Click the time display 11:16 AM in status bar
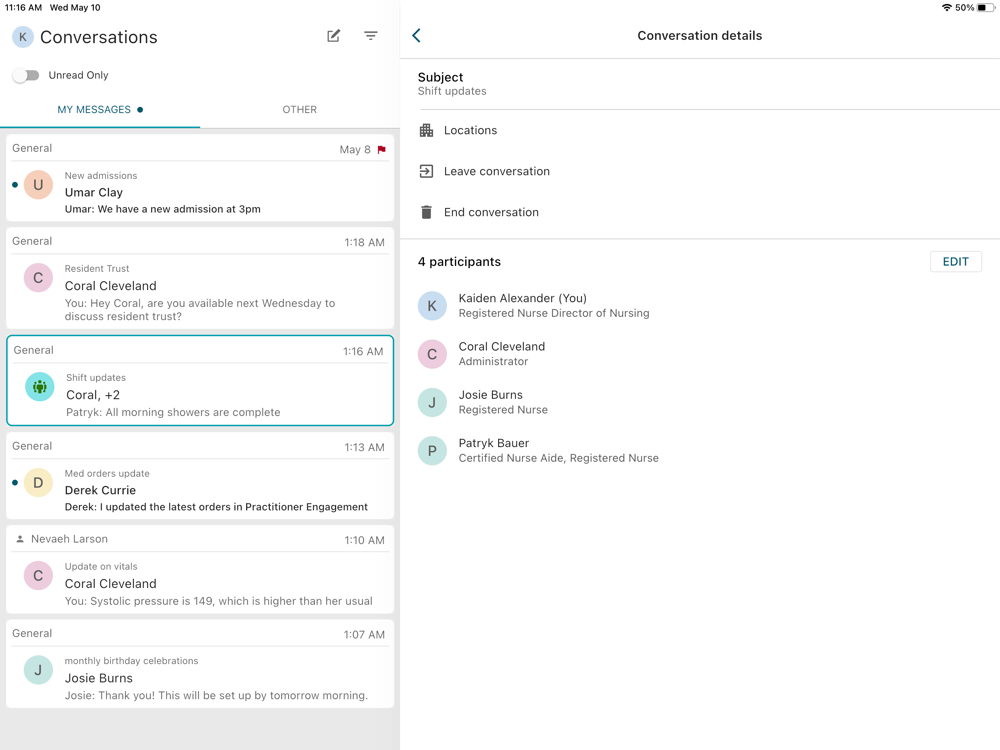1000x750 pixels. [23, 8]
